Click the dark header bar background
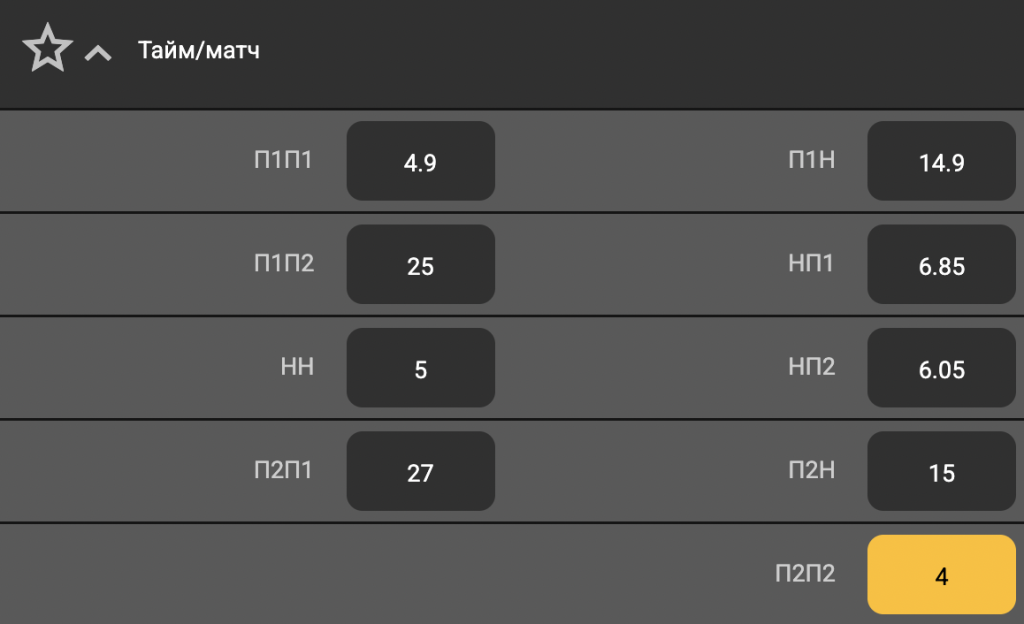 (x=600, y=50)
